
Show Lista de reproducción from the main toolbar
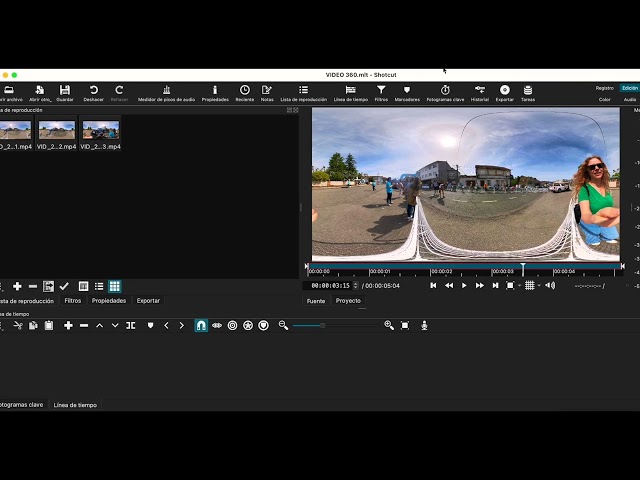point(303,93)
